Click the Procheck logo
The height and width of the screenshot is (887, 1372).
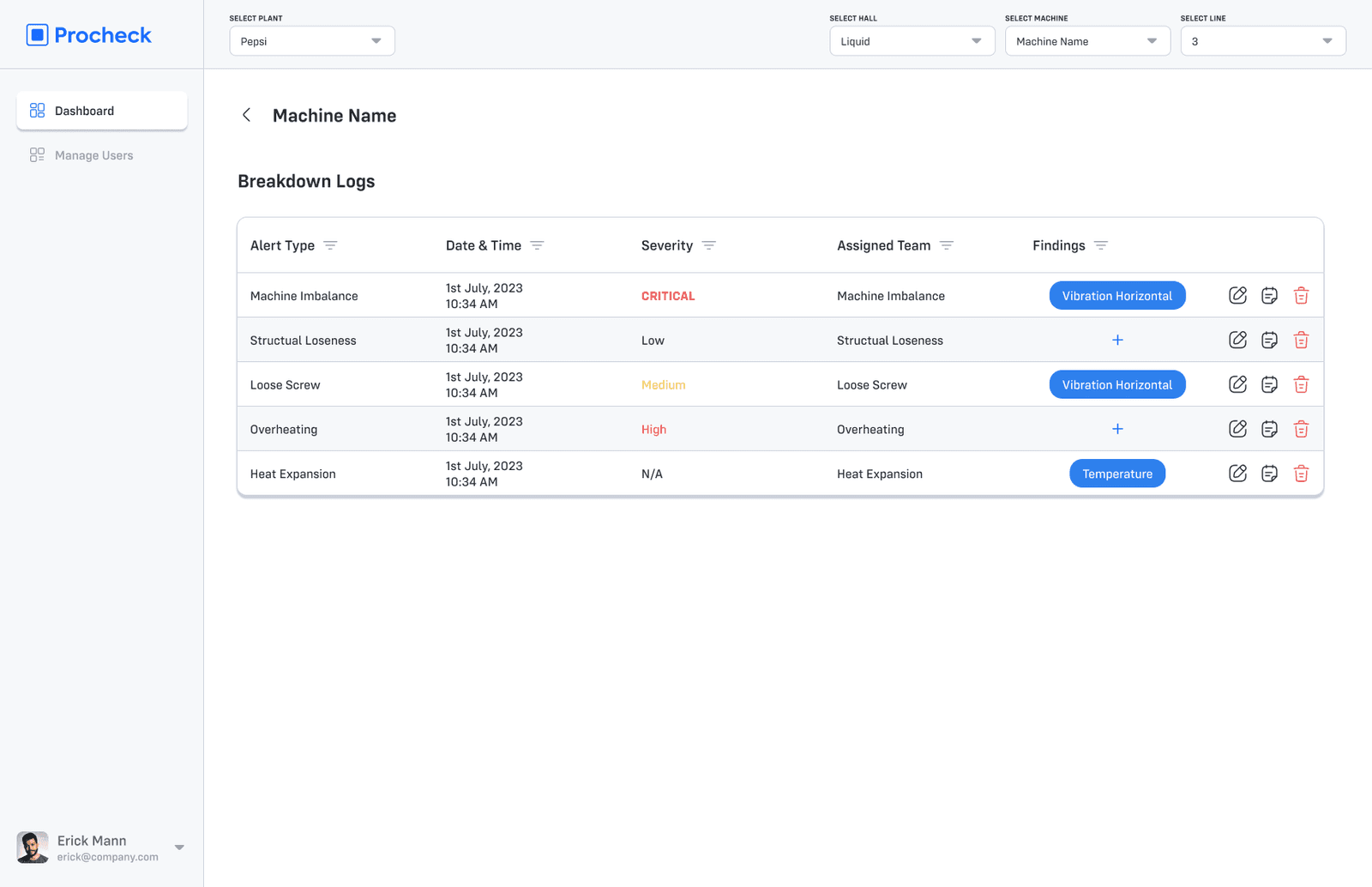coord(88,35)
